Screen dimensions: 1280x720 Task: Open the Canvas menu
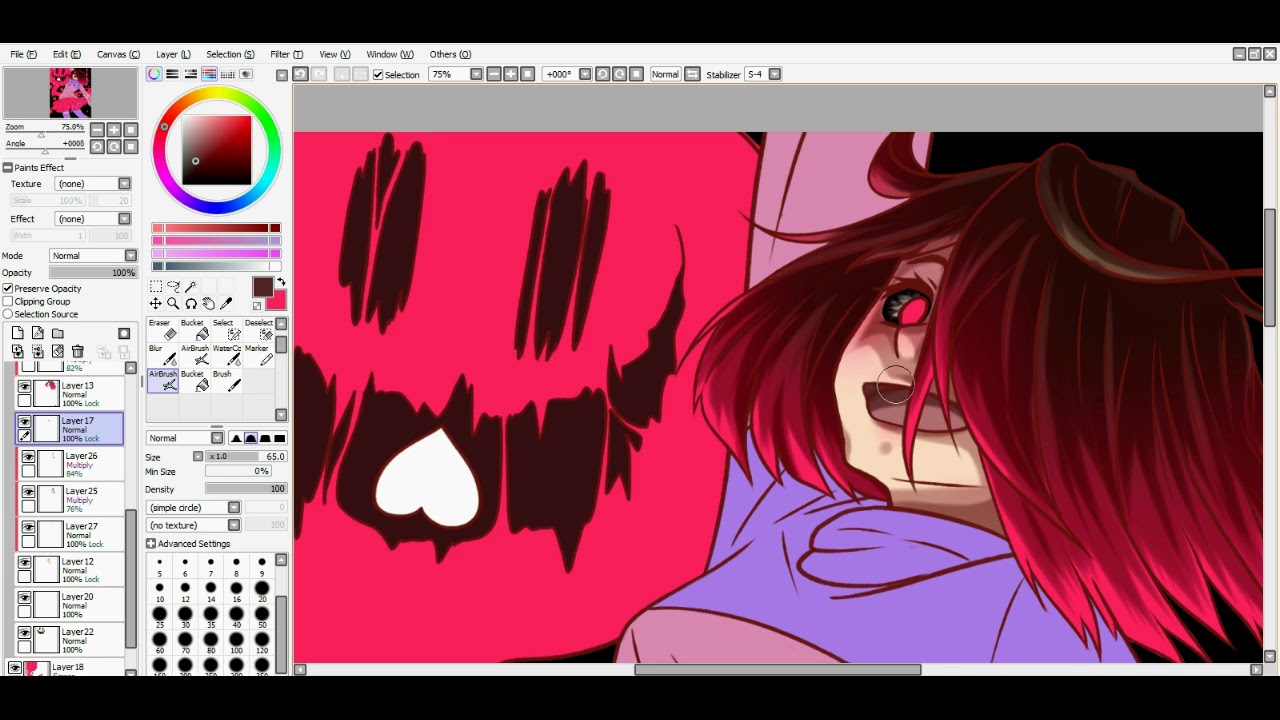tap(118, 54)
